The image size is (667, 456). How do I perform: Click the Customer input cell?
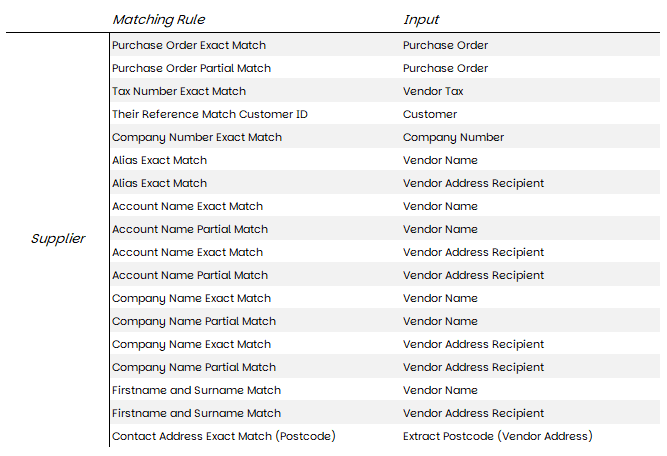(430, 114)
